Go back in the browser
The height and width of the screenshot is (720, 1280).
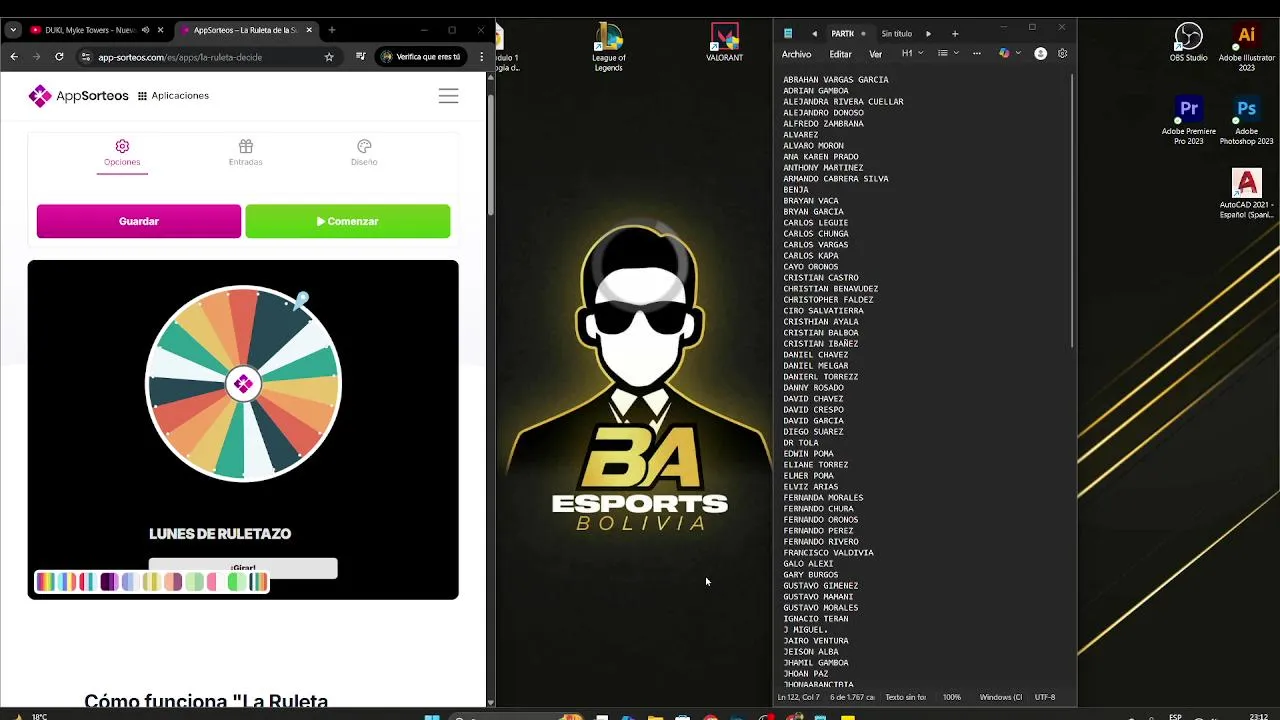tap(14, 57)
